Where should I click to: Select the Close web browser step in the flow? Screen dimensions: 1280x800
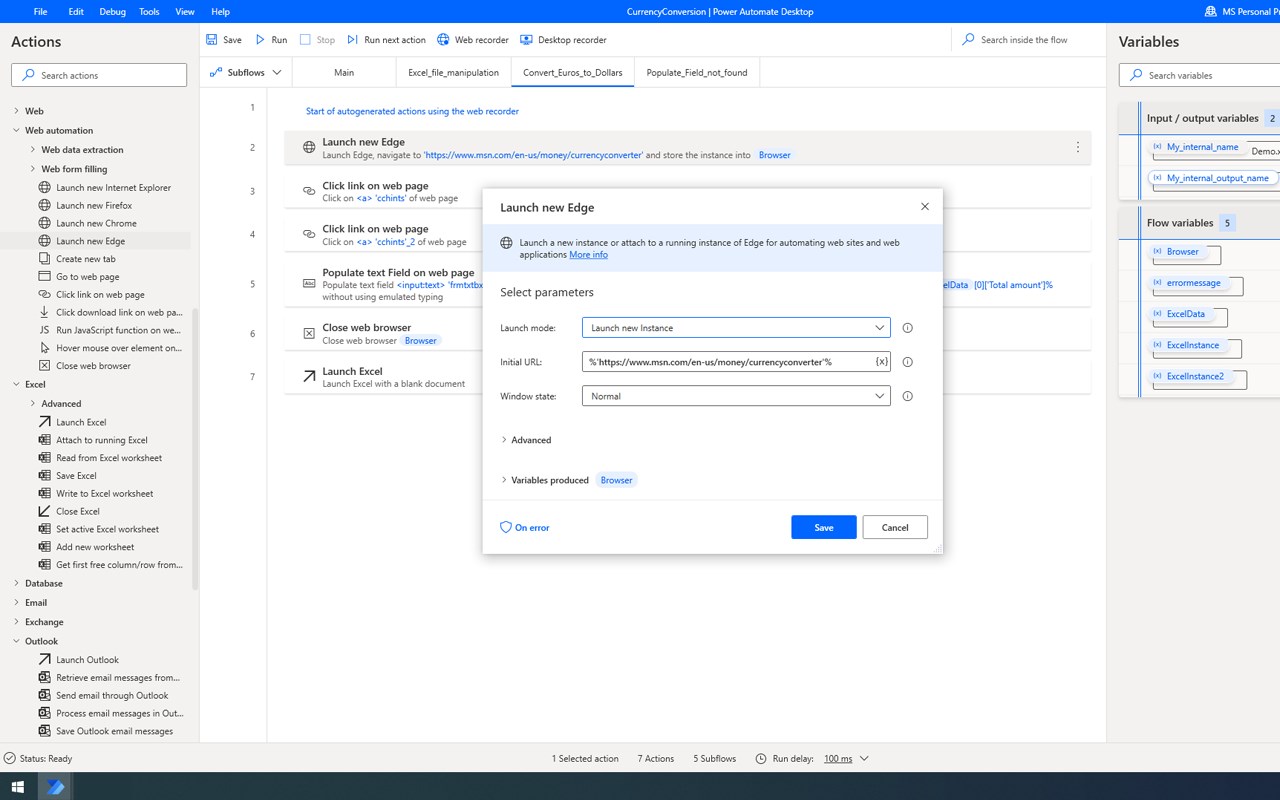pyautogui.click(x=688, y=334)
